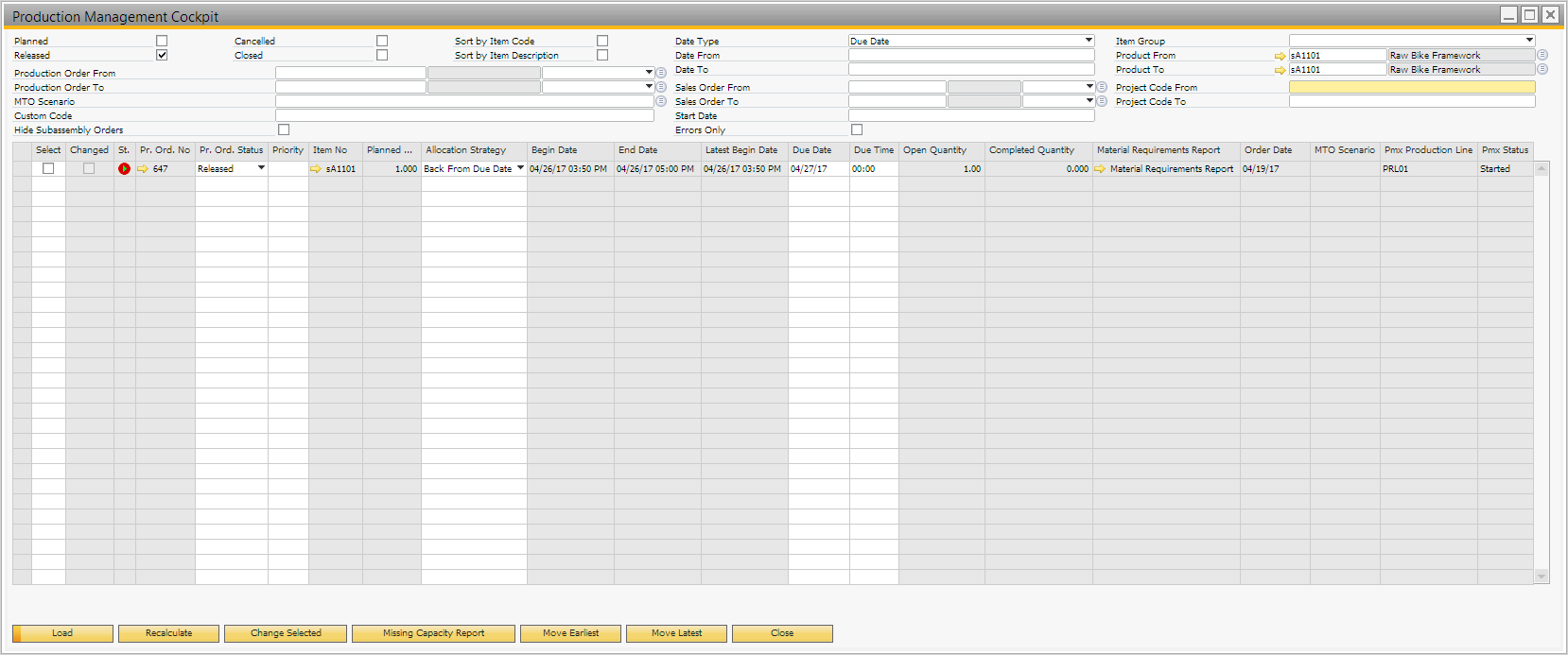Expand Allocation Strategy dropdown in the order row

coord(520,168)
